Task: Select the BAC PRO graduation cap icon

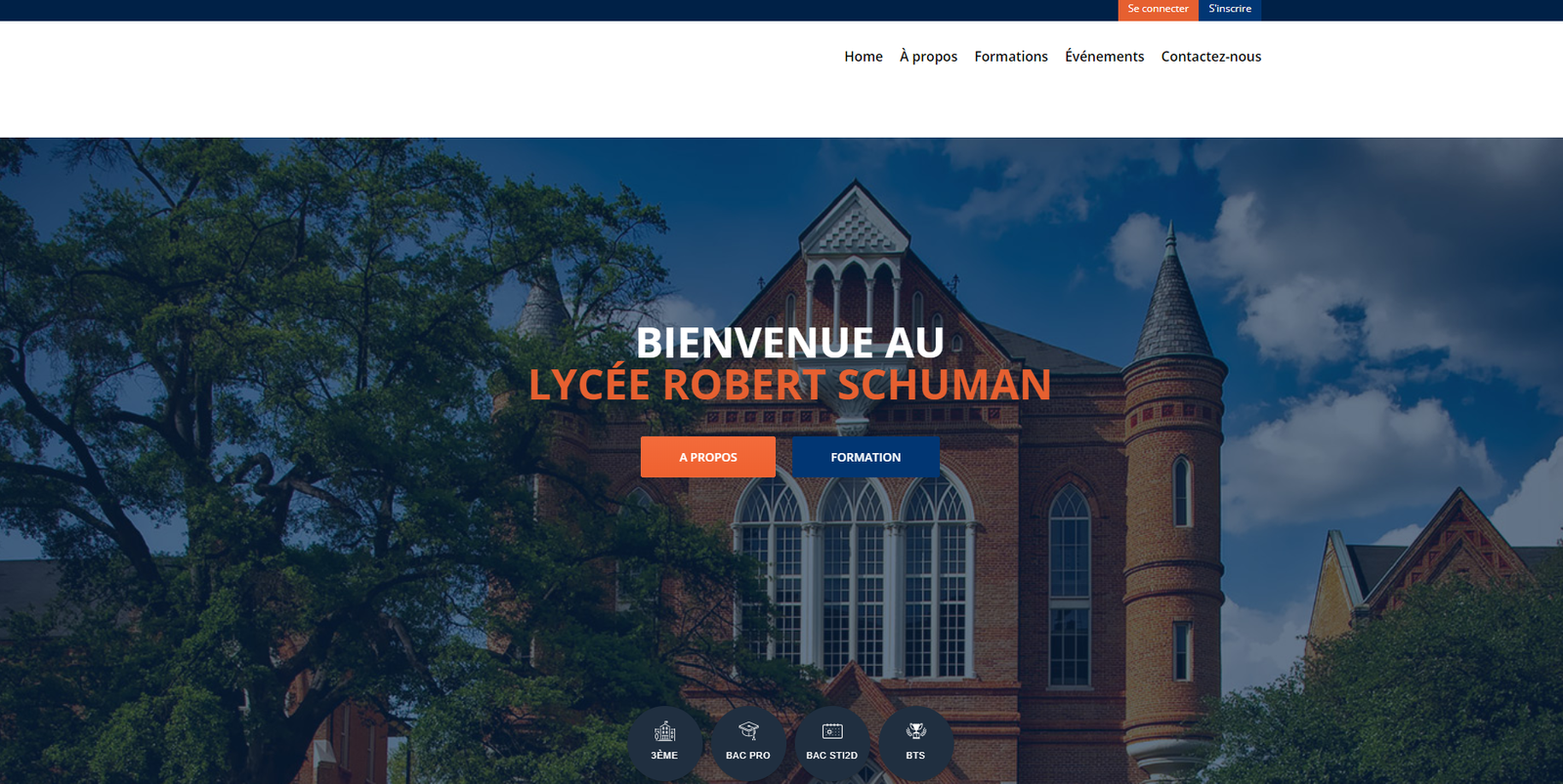Action: pyautogui.click(x=748, y=730)
